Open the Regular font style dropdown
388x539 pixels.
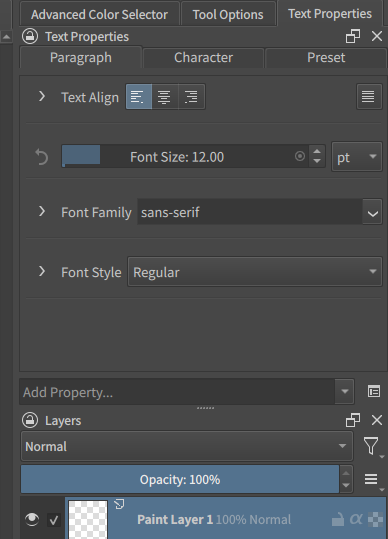[x=255, y=272]
